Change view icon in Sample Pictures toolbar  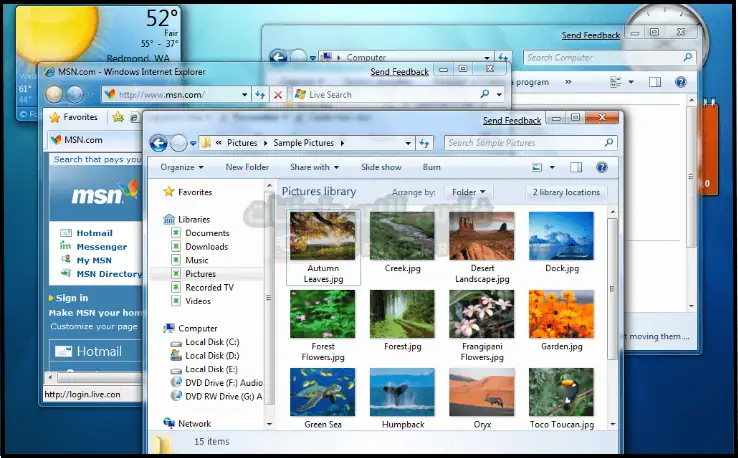click(537, 167)
